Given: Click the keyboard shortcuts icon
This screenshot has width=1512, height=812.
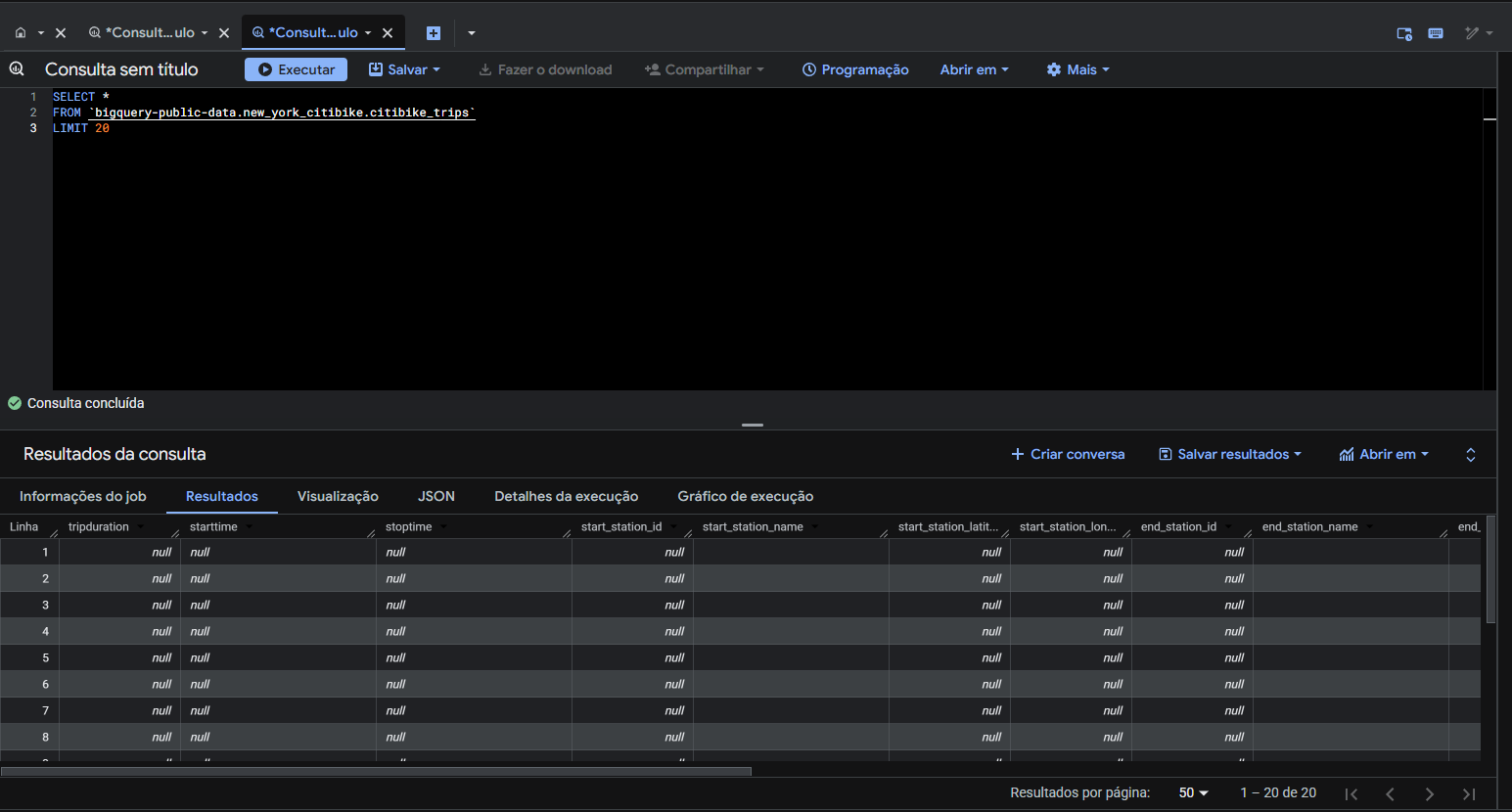Looking at the screenshot, I should [1436, 33].
